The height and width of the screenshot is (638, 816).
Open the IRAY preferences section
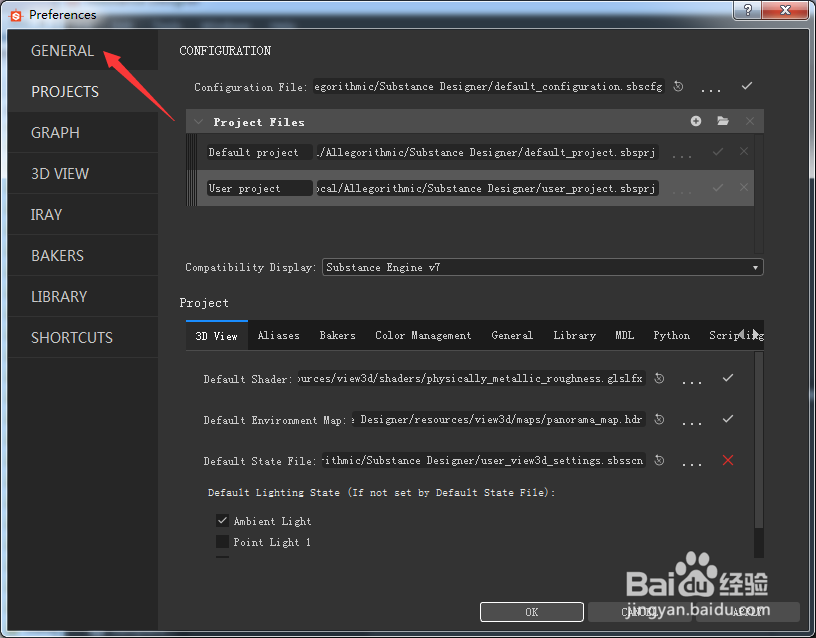83,214
